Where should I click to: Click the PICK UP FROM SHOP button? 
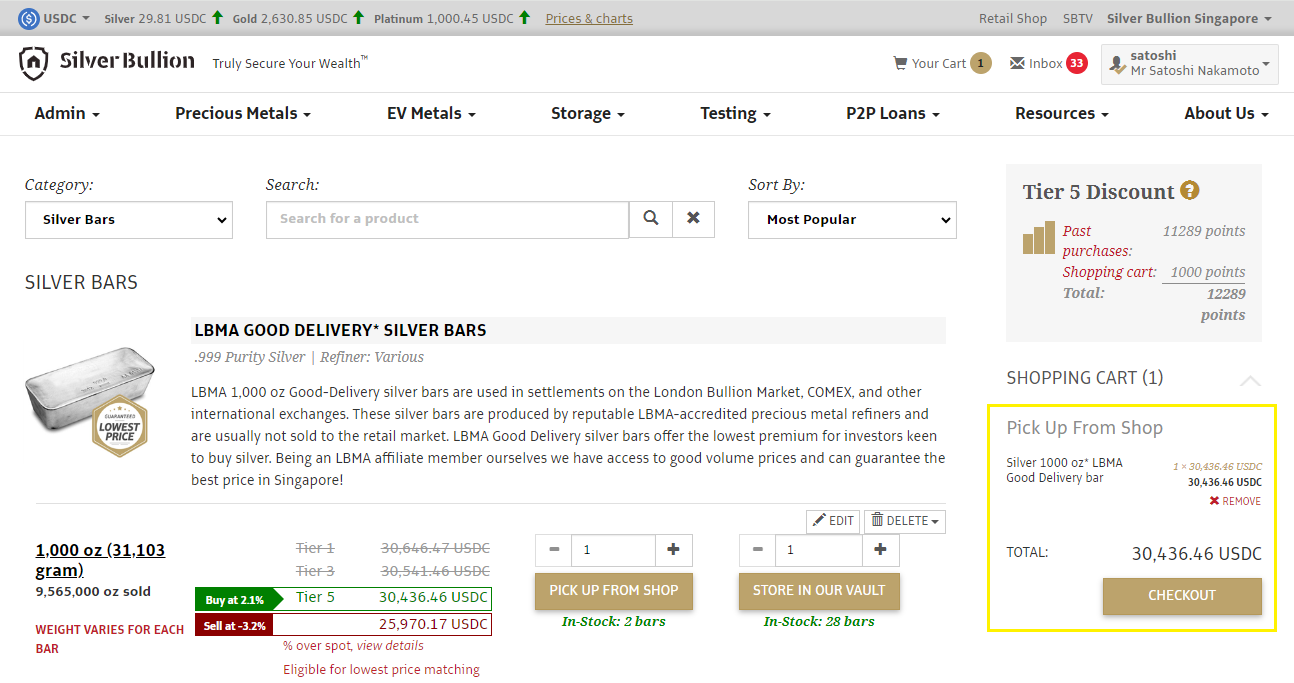point(614,591)
